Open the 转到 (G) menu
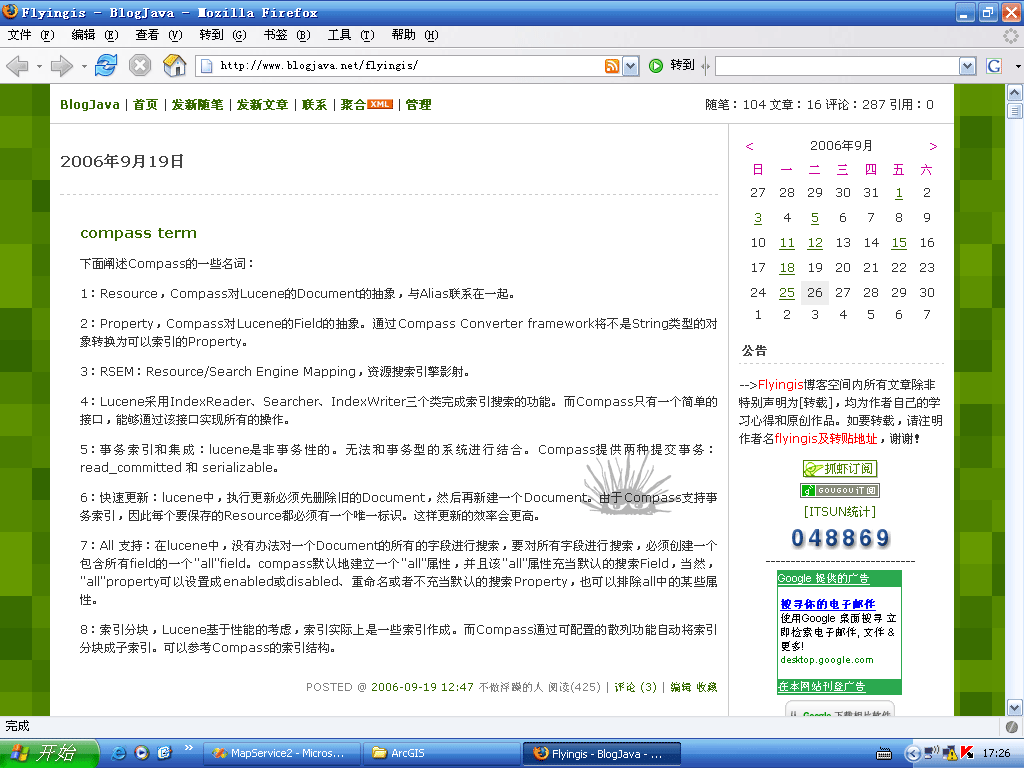 pyautogui.click(x=223, y=35)
